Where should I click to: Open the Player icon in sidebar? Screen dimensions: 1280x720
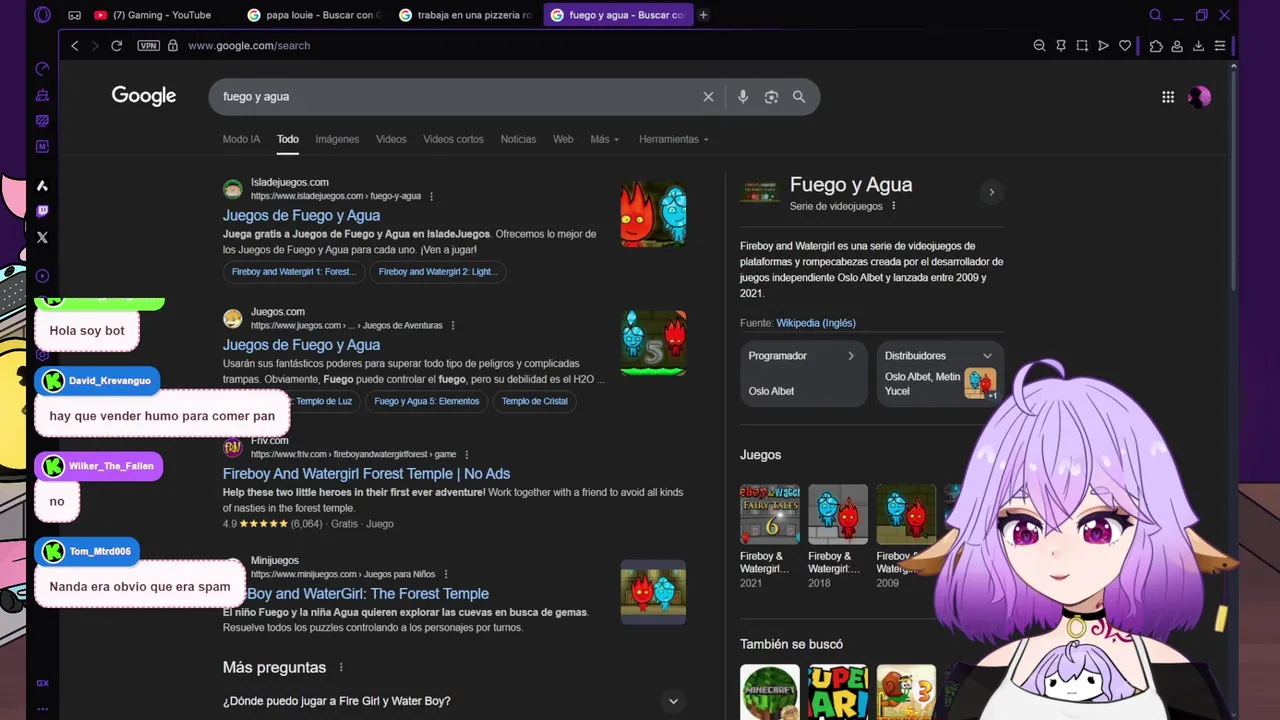pyautogui.click(x=42, y=276)
